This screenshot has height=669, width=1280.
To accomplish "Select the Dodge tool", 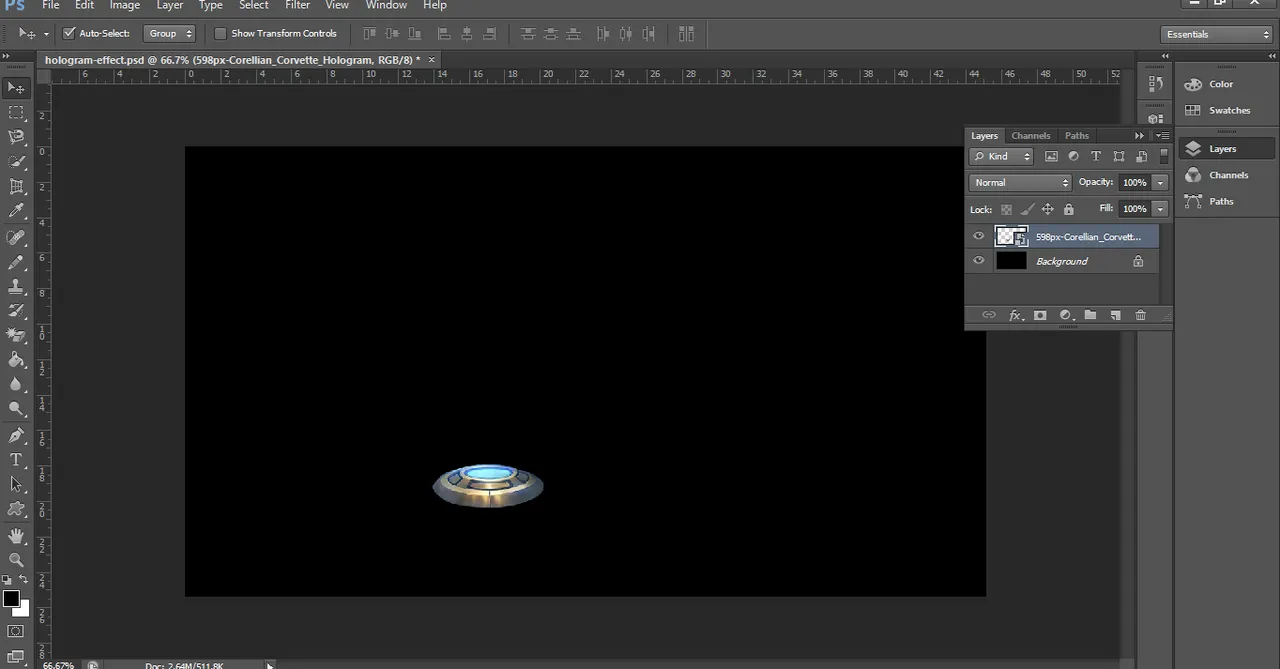I will click(16, 409).
